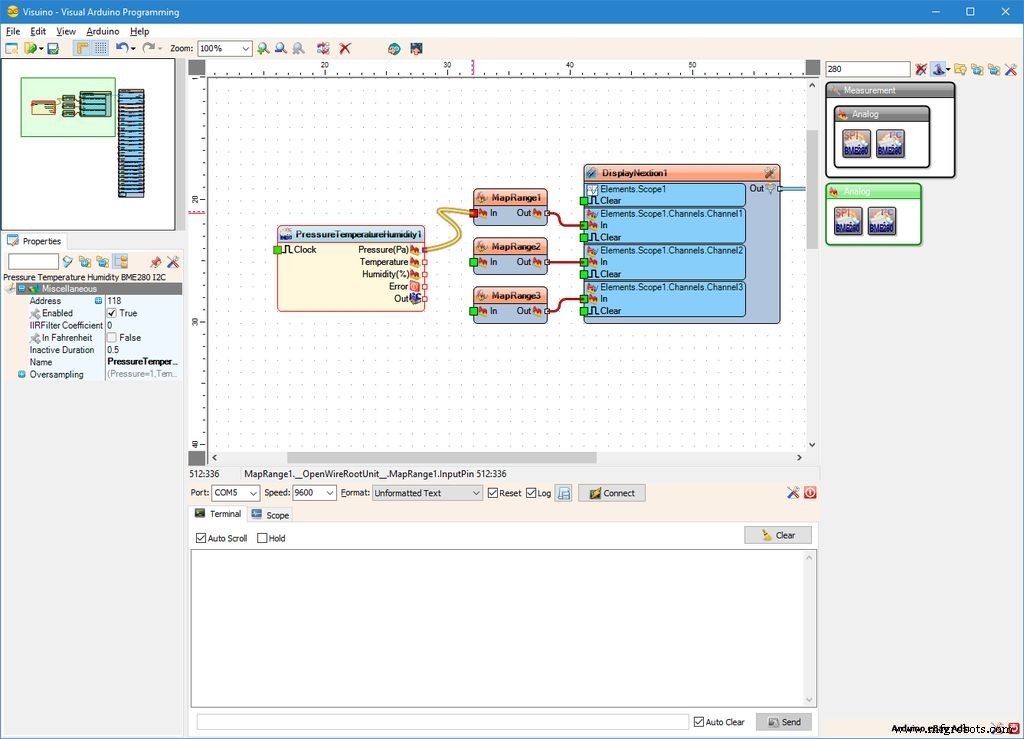This screenshot has height=739, width=1024.
Task: Click the Connect button
Action: [x=611, y=493]
